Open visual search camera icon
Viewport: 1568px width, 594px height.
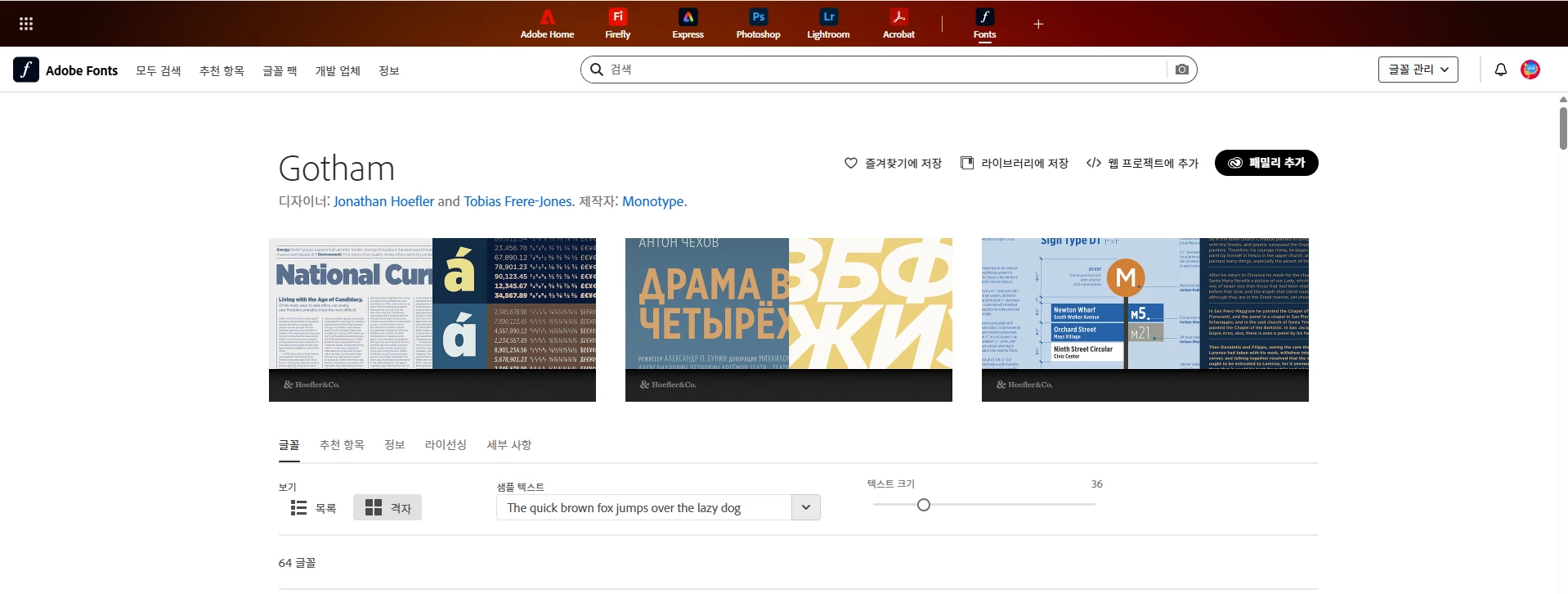pyautogui.click(x=1181, y=70)
